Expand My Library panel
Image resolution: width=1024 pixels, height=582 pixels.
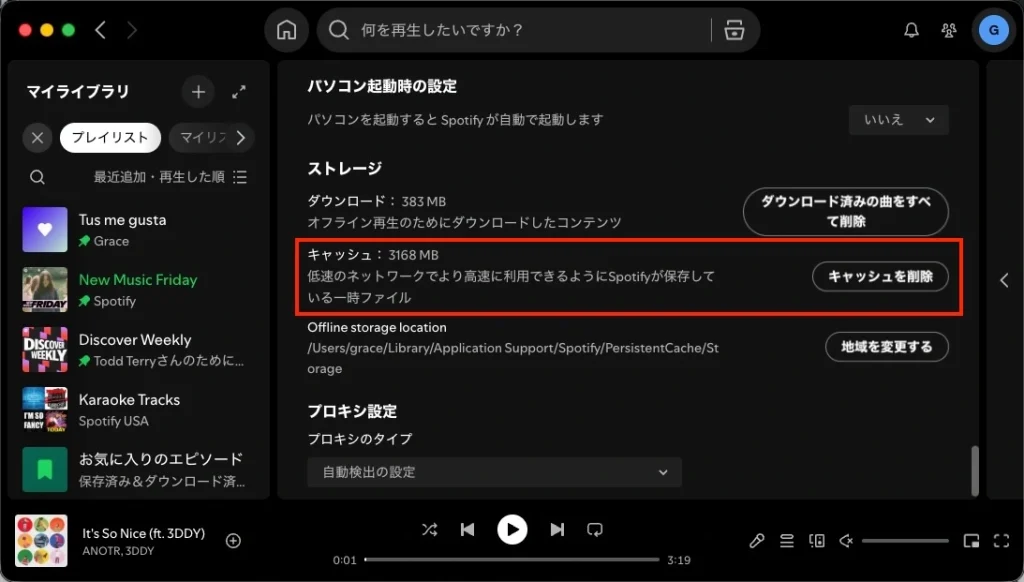click(239, 92)
